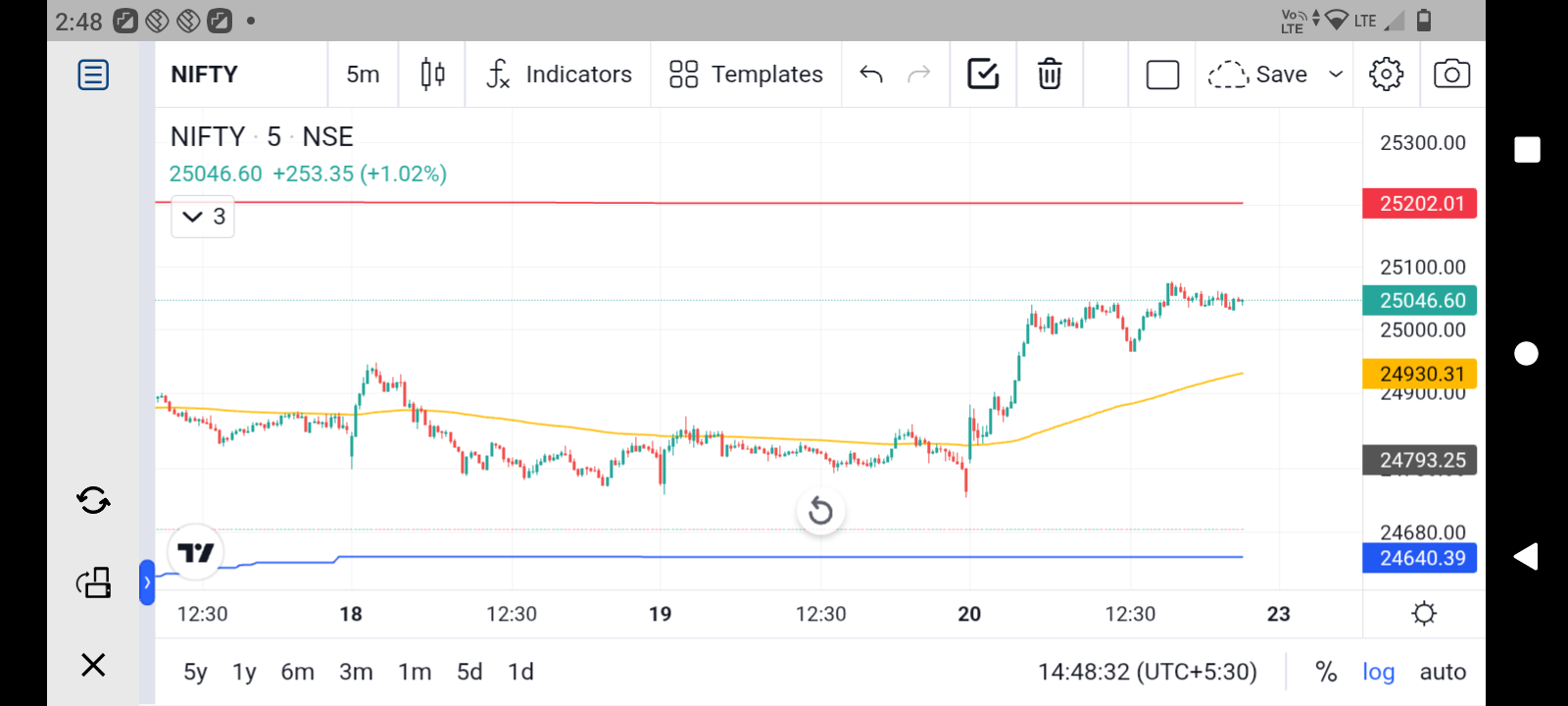Click the gray 24793.25 price label
The width and height of the screenshot is (1568, 706).
(1420, 460)
